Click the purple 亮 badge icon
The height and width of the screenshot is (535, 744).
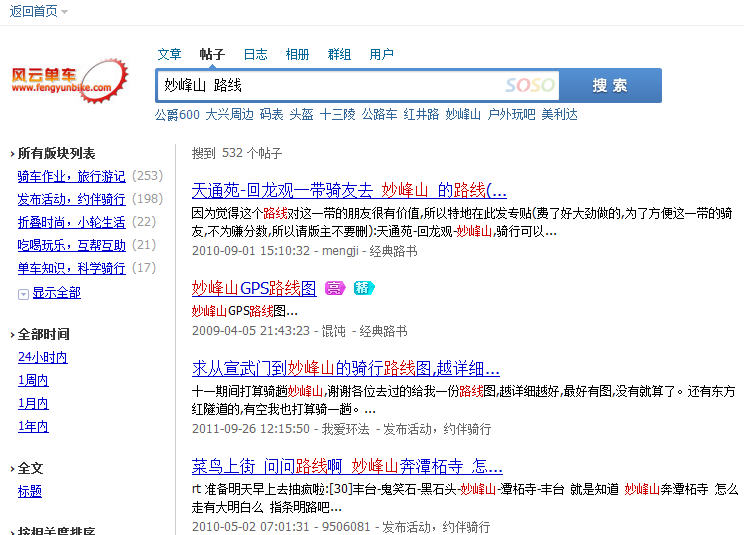point(334,289)
